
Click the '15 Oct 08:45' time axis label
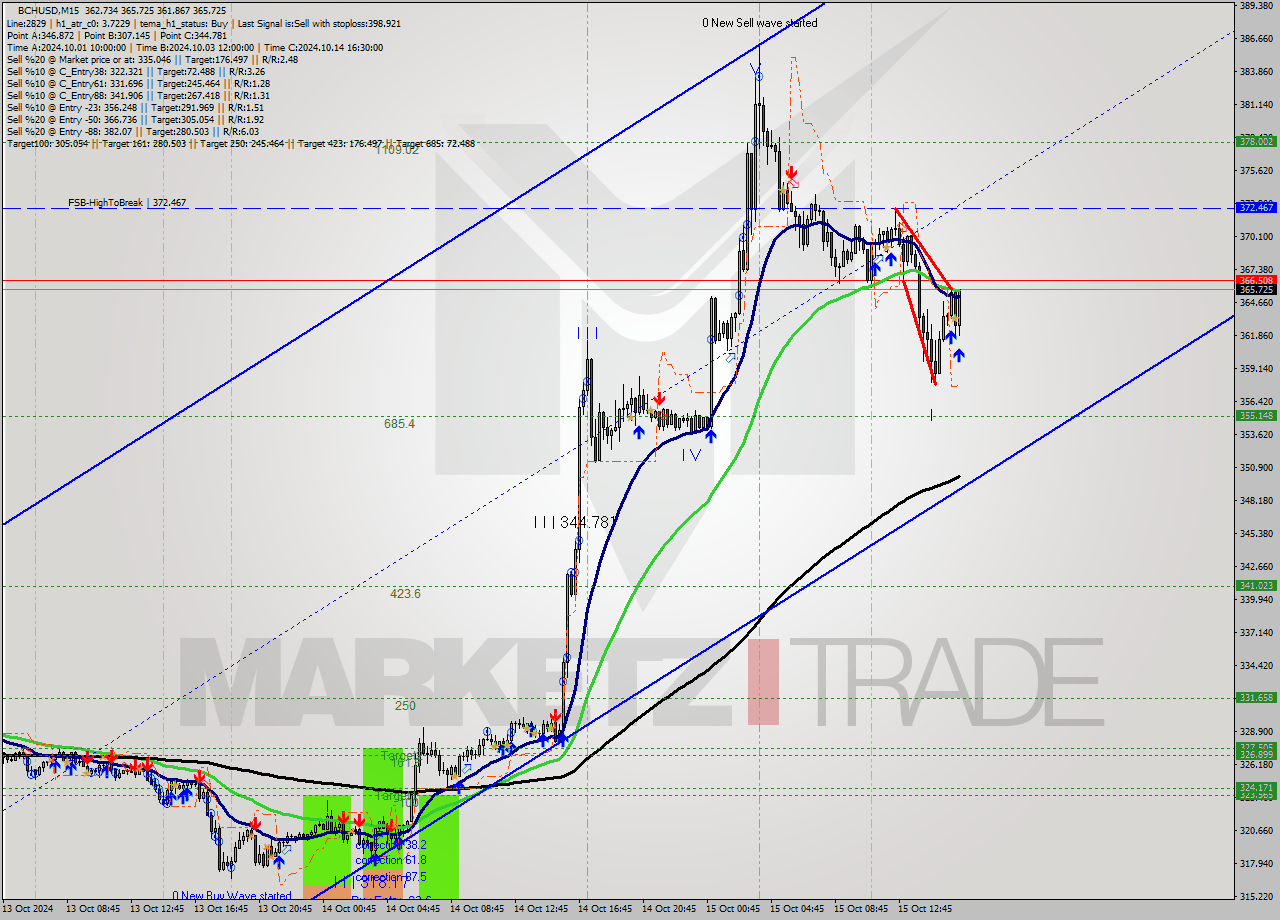point(861,909)
